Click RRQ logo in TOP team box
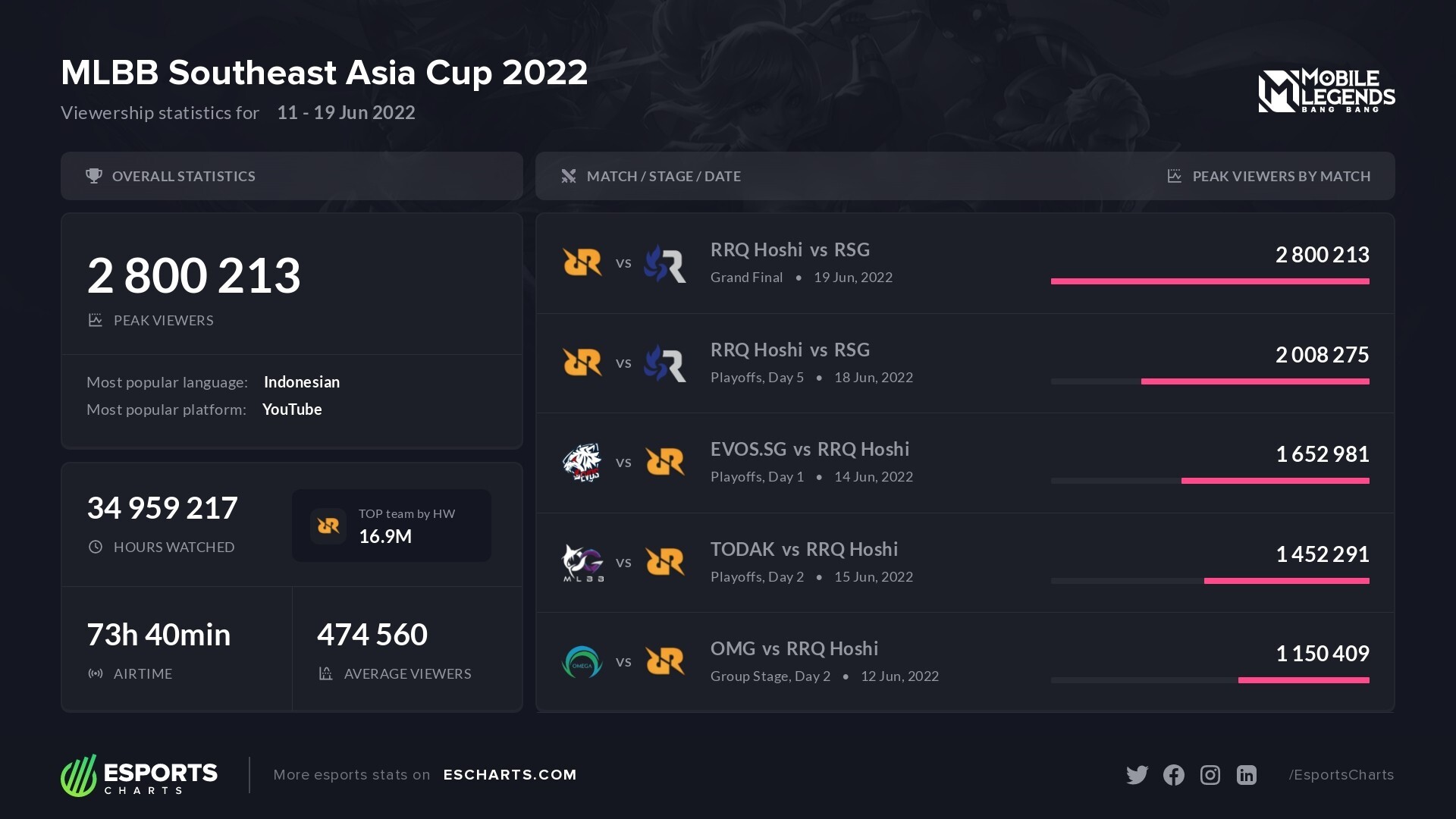 (328, 526)
